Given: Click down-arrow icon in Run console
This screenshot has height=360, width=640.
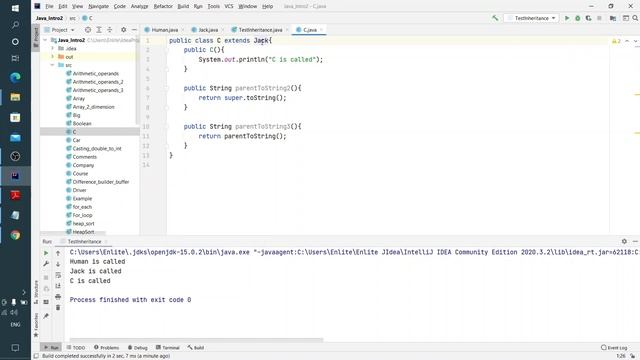Looking at the screenshot, I should (x=58, y=264).
